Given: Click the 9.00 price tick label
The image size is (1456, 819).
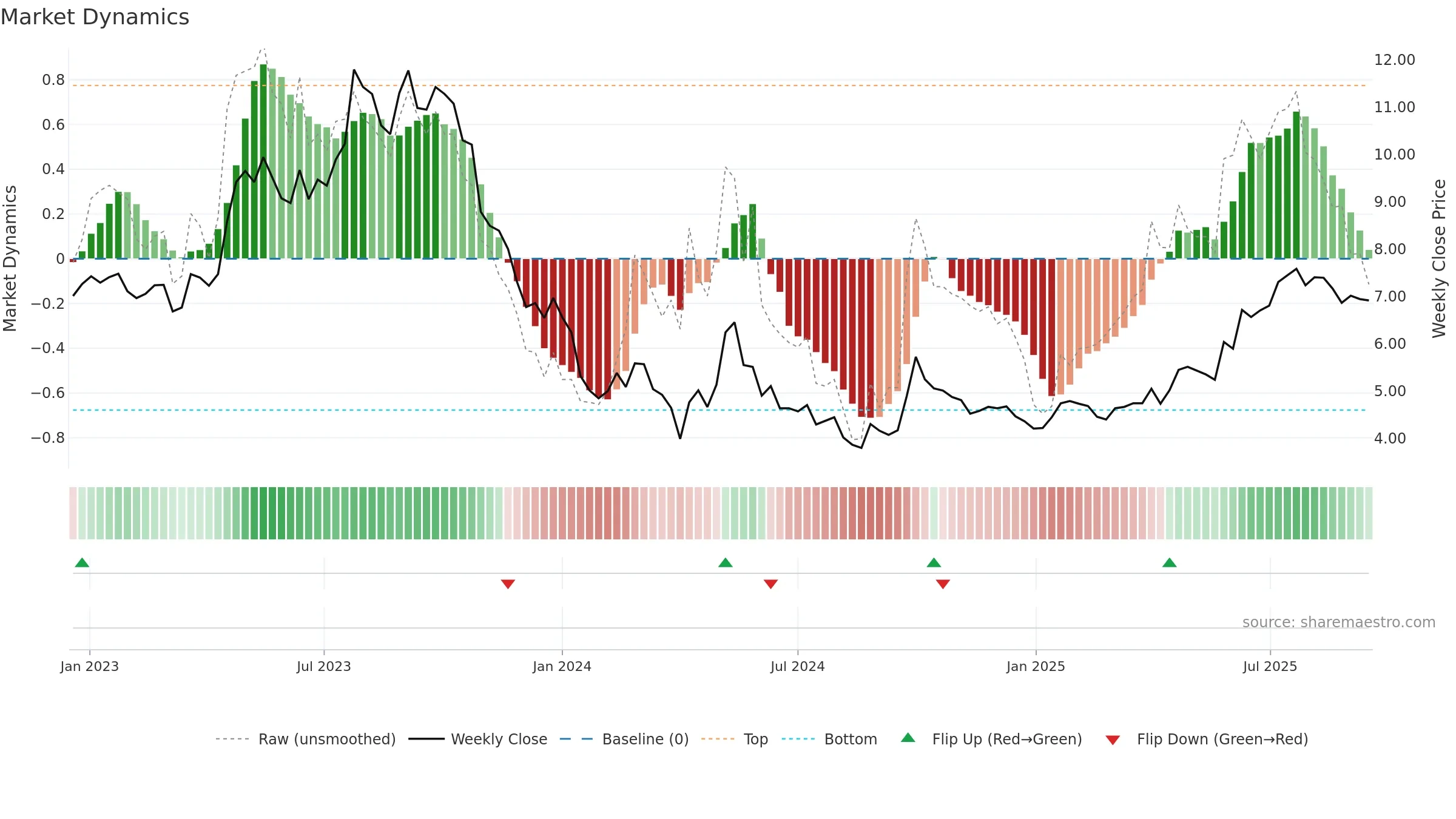Looking at the screenshot, I should click(1390, 202).
